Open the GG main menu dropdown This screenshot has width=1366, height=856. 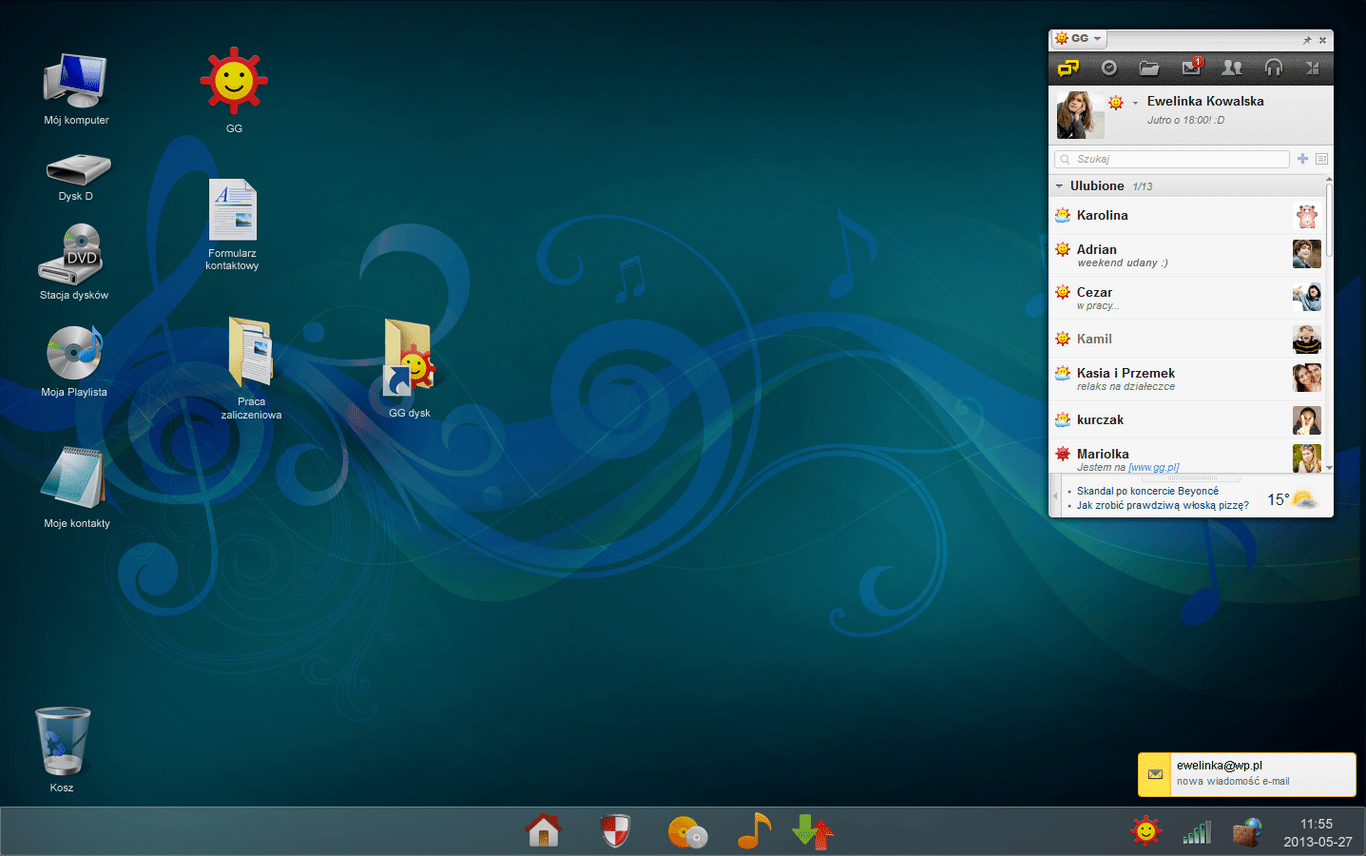(x=1078, y=39)
